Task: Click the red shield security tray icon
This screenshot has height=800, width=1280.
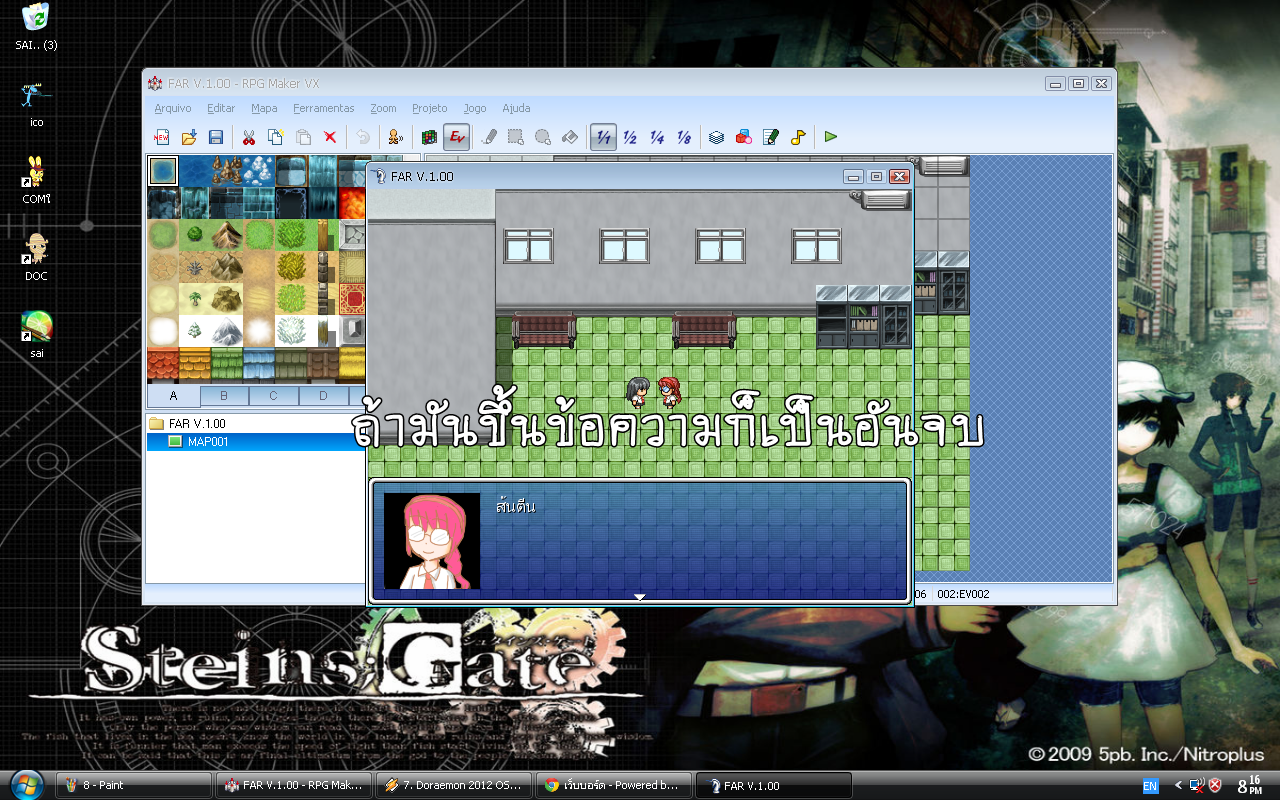Action: 1215,785
